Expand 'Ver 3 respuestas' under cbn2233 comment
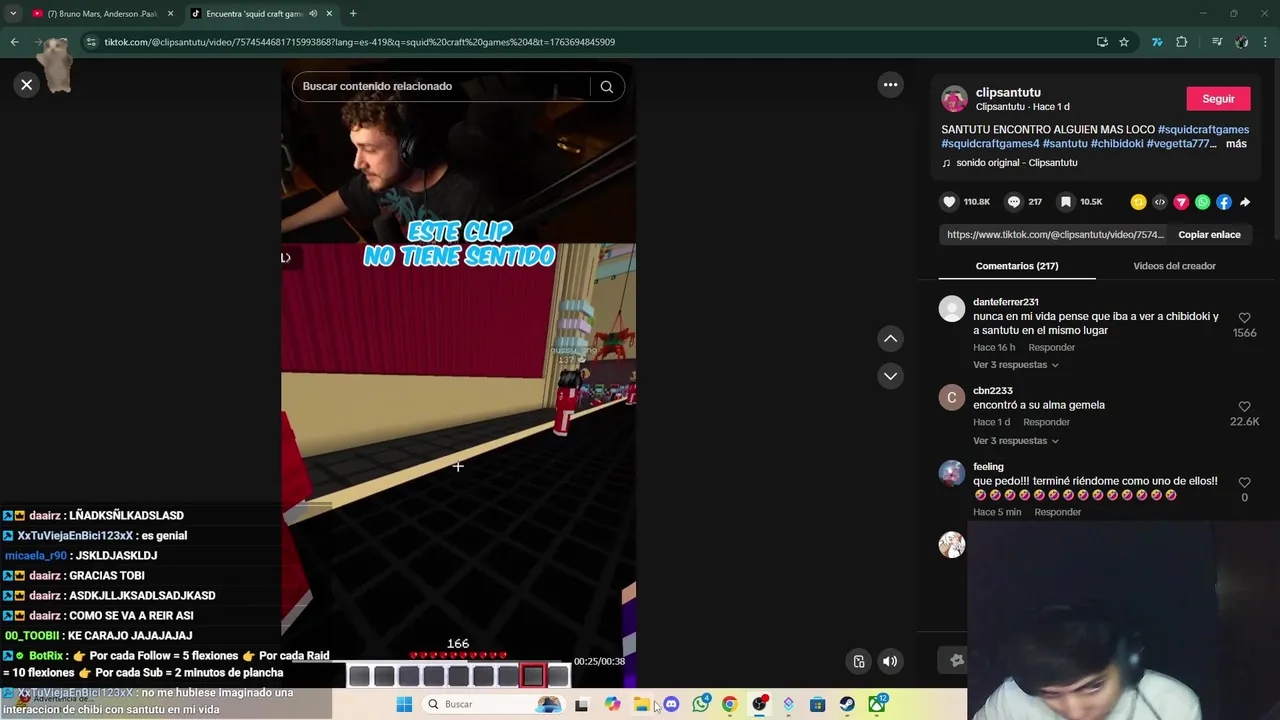 tap(1016, 441)
